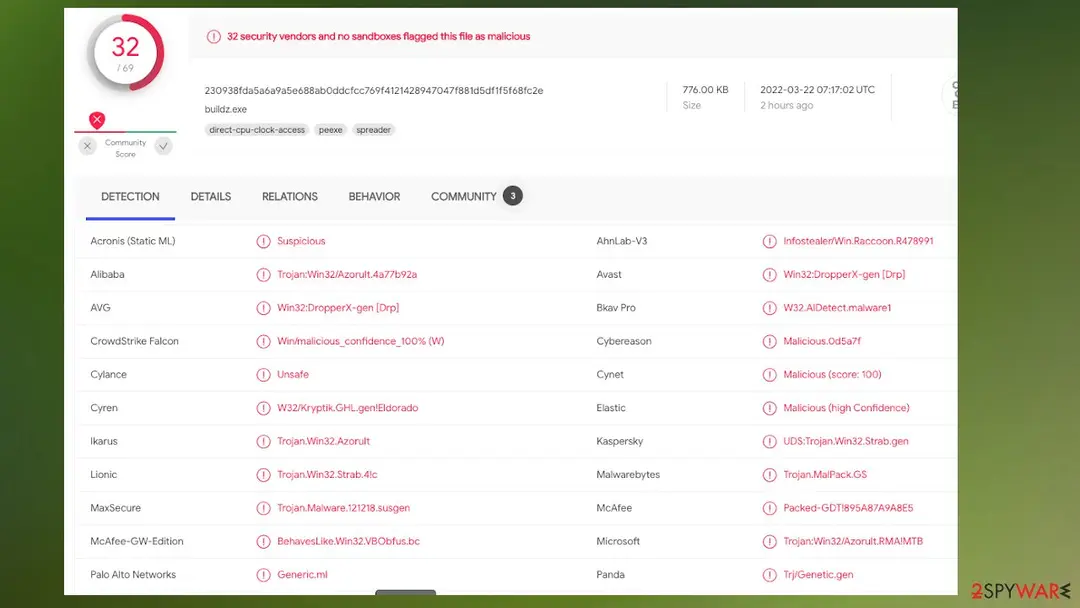Click the buildz.exe file name
1080x608 pixels.
click(x=225, y=109)
